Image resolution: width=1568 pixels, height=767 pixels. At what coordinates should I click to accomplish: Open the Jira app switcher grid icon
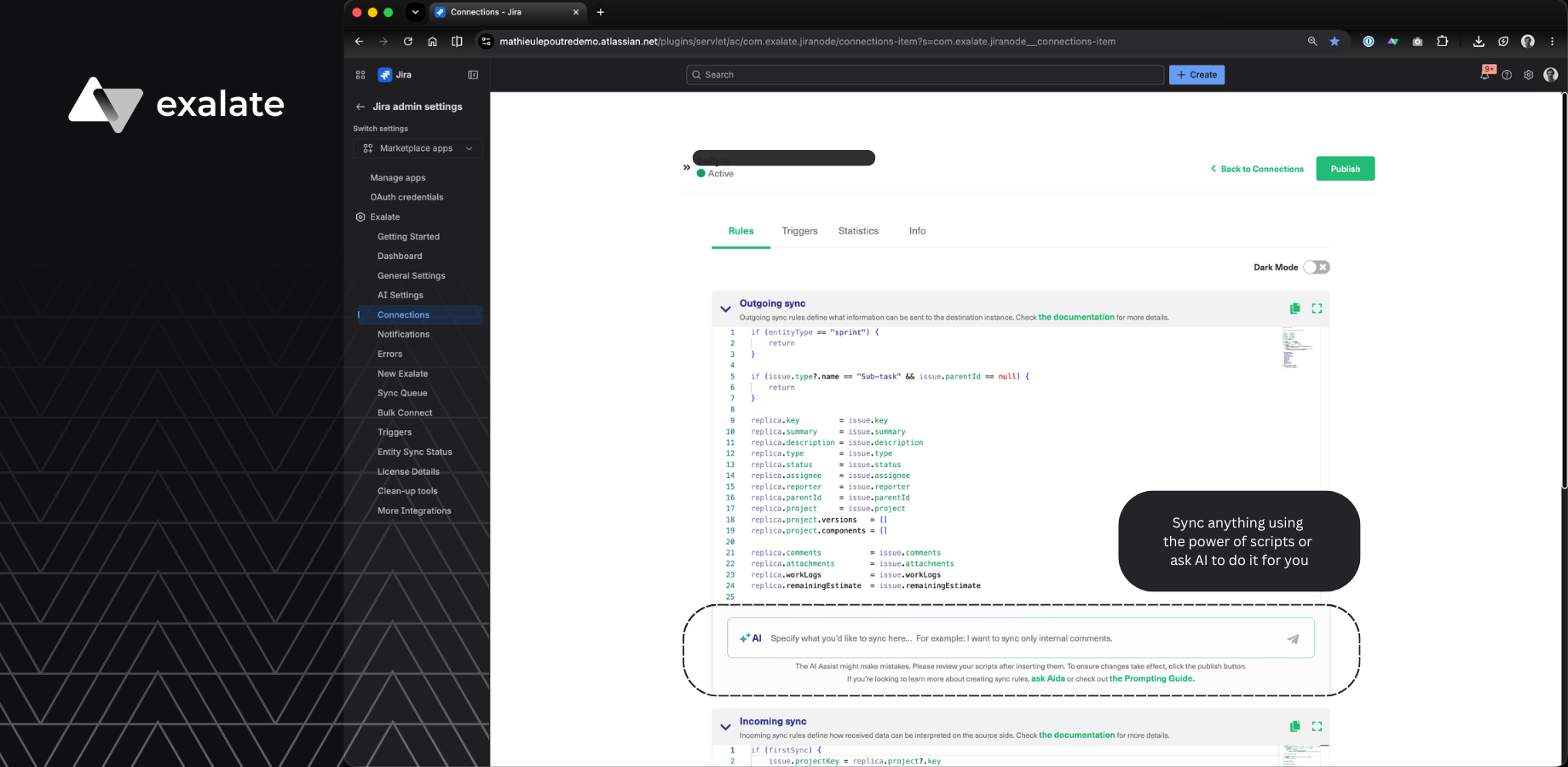[x=360, y=75]
